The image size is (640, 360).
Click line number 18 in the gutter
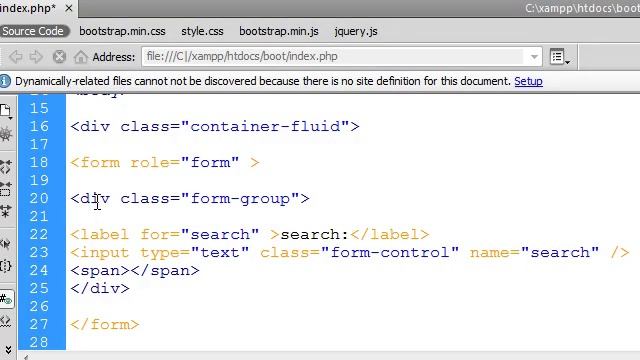click(x=39, y=162)
